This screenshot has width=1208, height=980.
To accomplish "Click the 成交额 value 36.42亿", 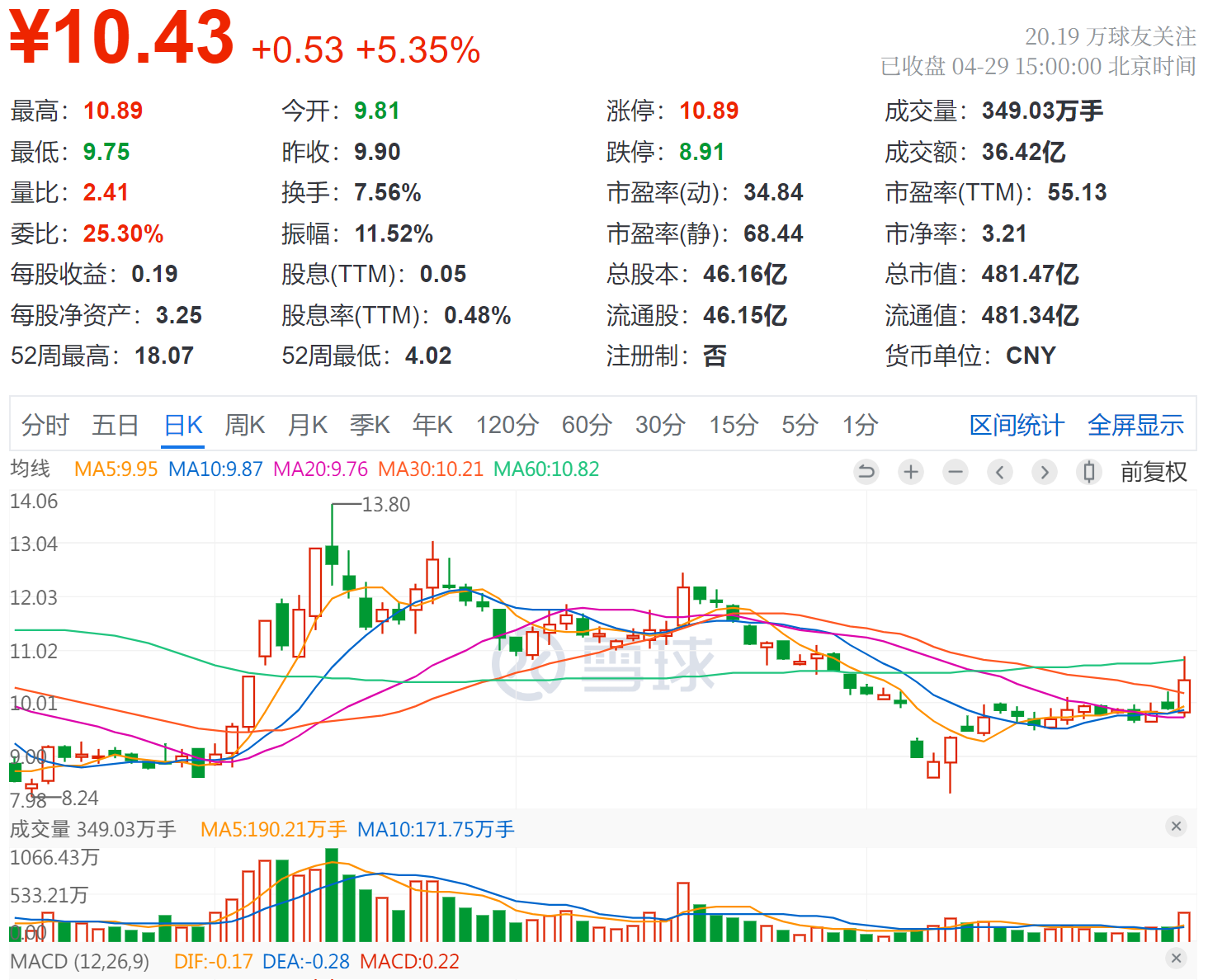I will (x=1023, y=152).
